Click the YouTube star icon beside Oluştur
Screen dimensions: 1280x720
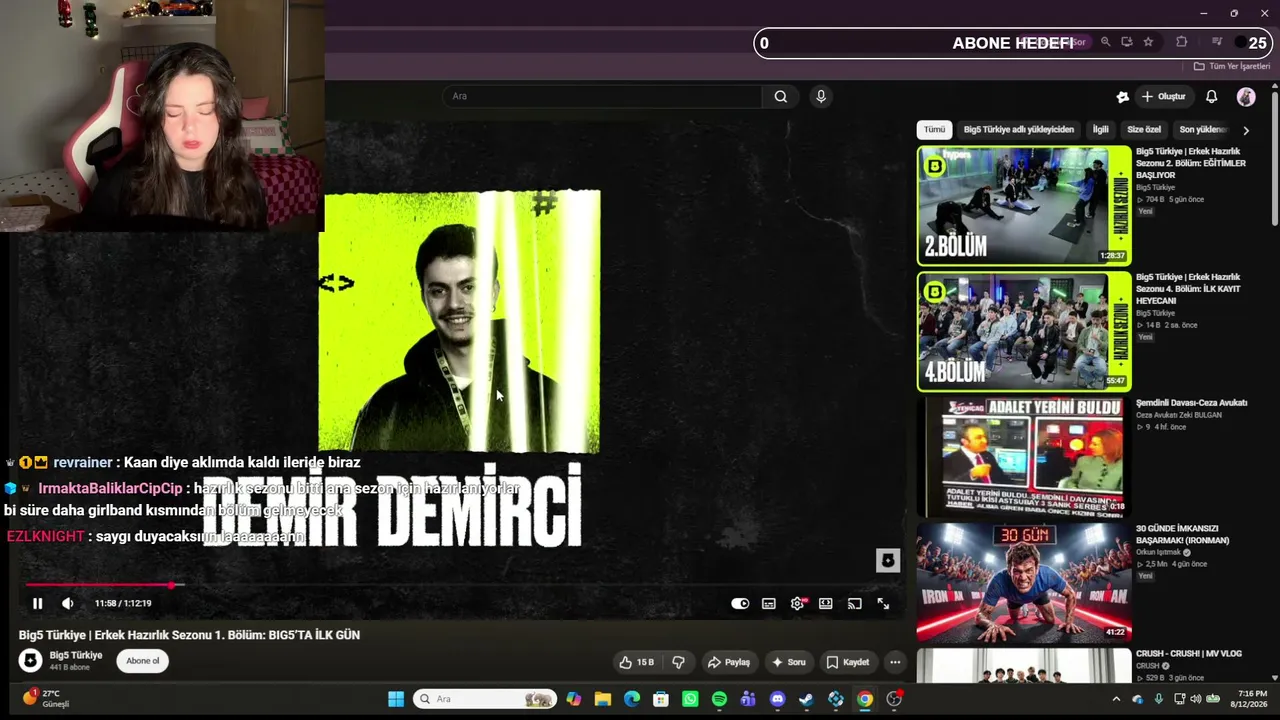[x=1122, y=97]
